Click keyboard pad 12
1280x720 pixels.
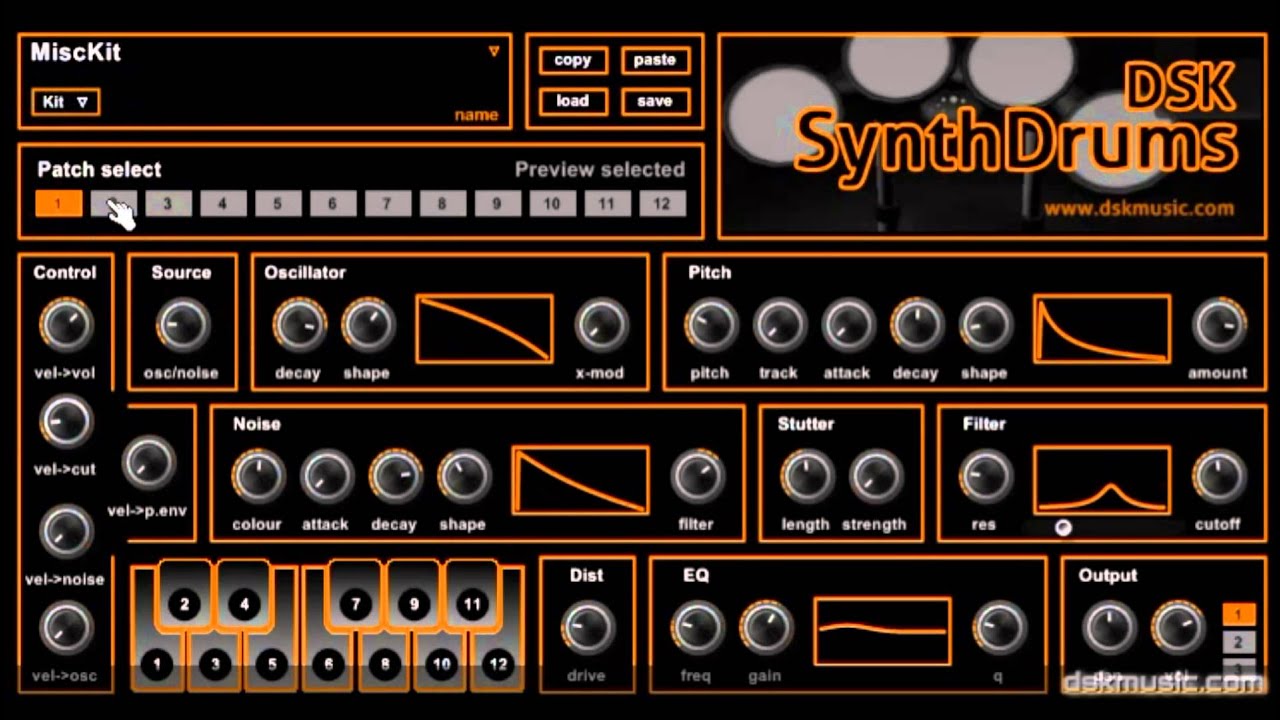(498, 663)
